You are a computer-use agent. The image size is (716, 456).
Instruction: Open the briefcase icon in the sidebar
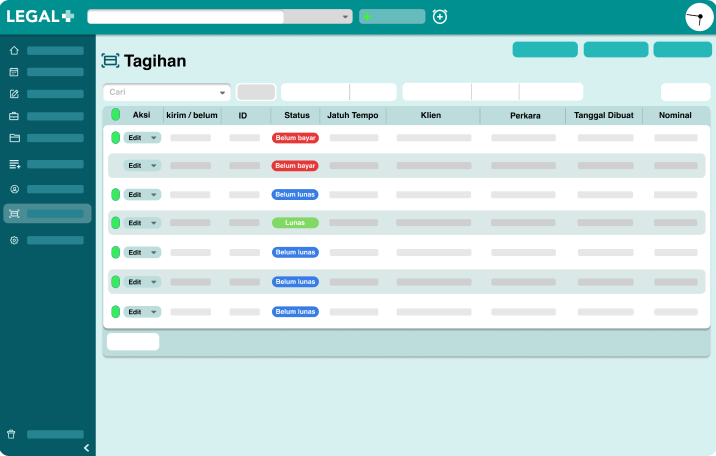pos(14,116)
